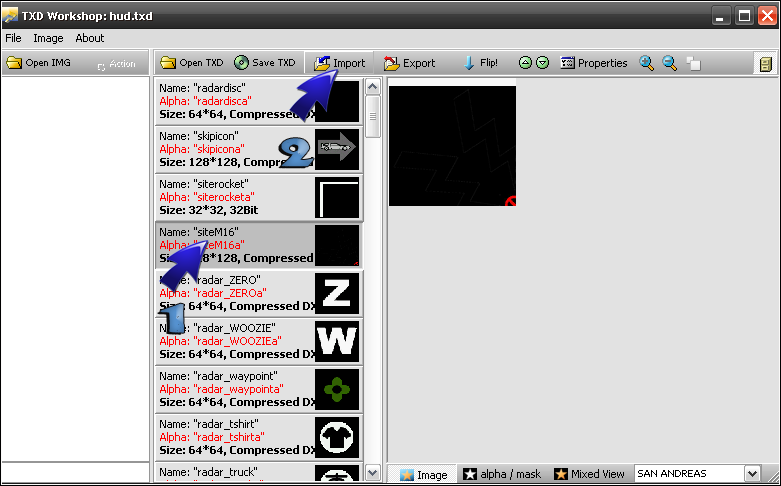This screenshot has height=486, width=781.
Task: Click the green waypoint thumbnail
Action: pos(337,389)
